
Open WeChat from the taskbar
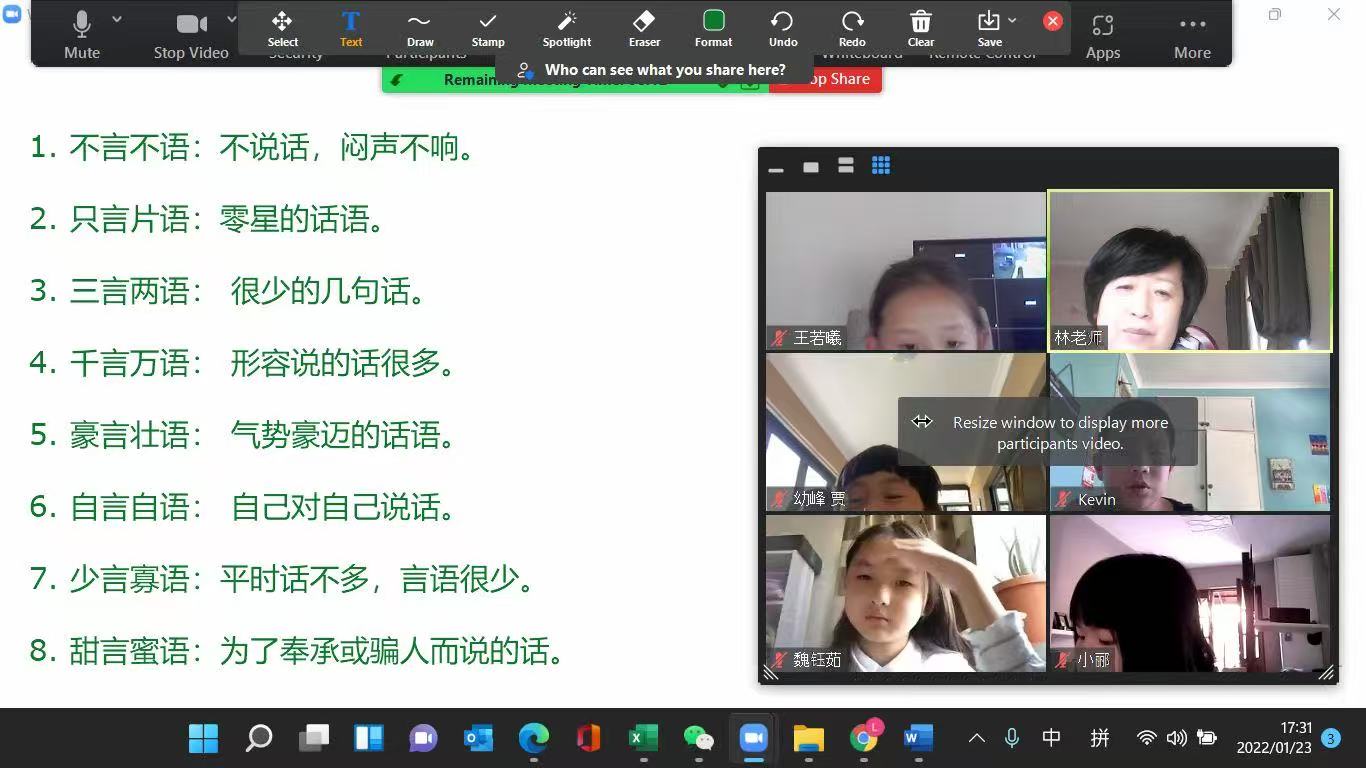pyautogui.click(x=698, y=738)
